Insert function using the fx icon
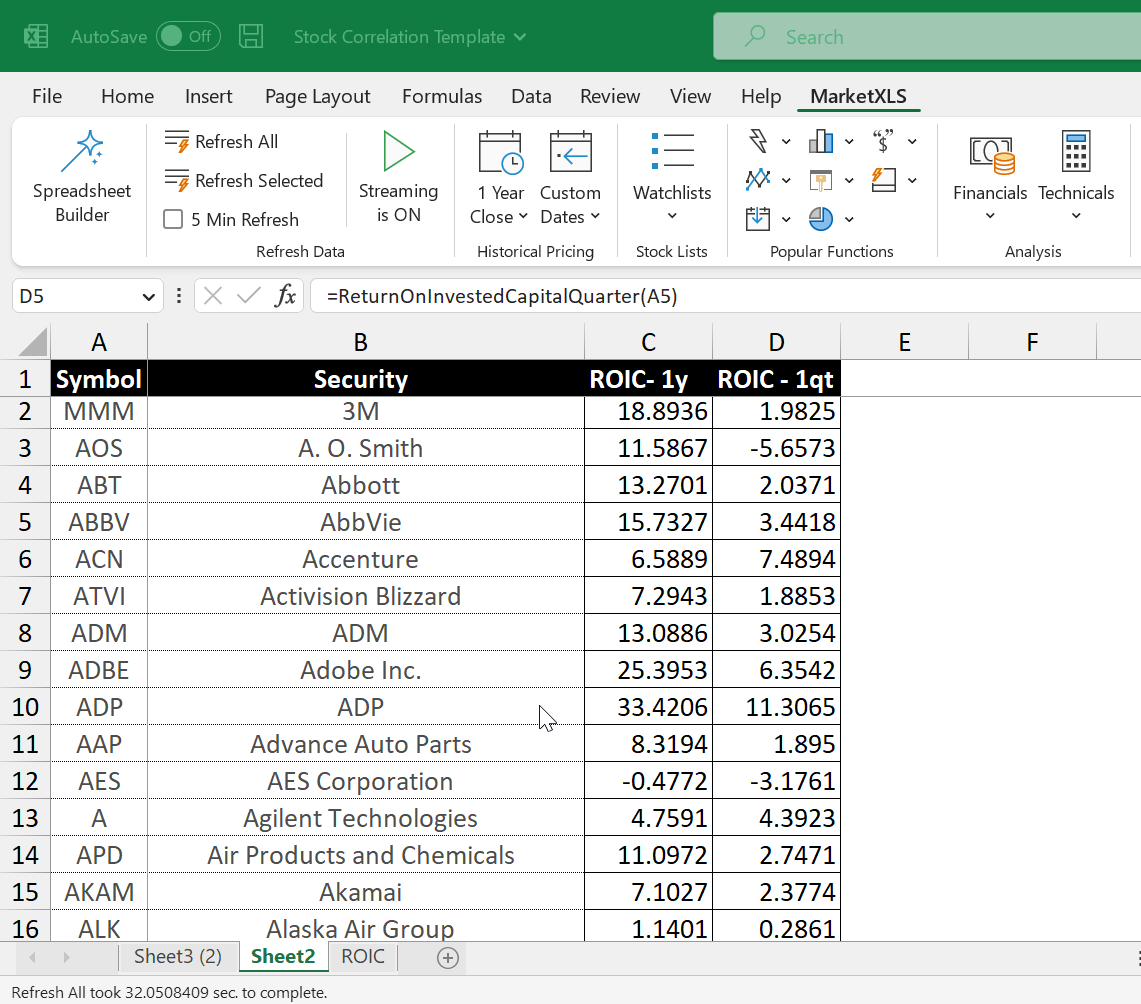Viewport: 1141px width, 1004px height. (x=286, y=296)
